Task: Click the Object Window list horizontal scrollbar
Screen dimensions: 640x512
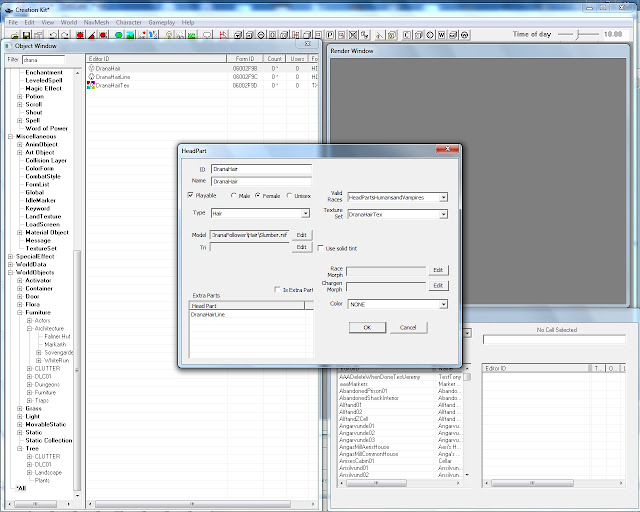Action: [202, 504]
